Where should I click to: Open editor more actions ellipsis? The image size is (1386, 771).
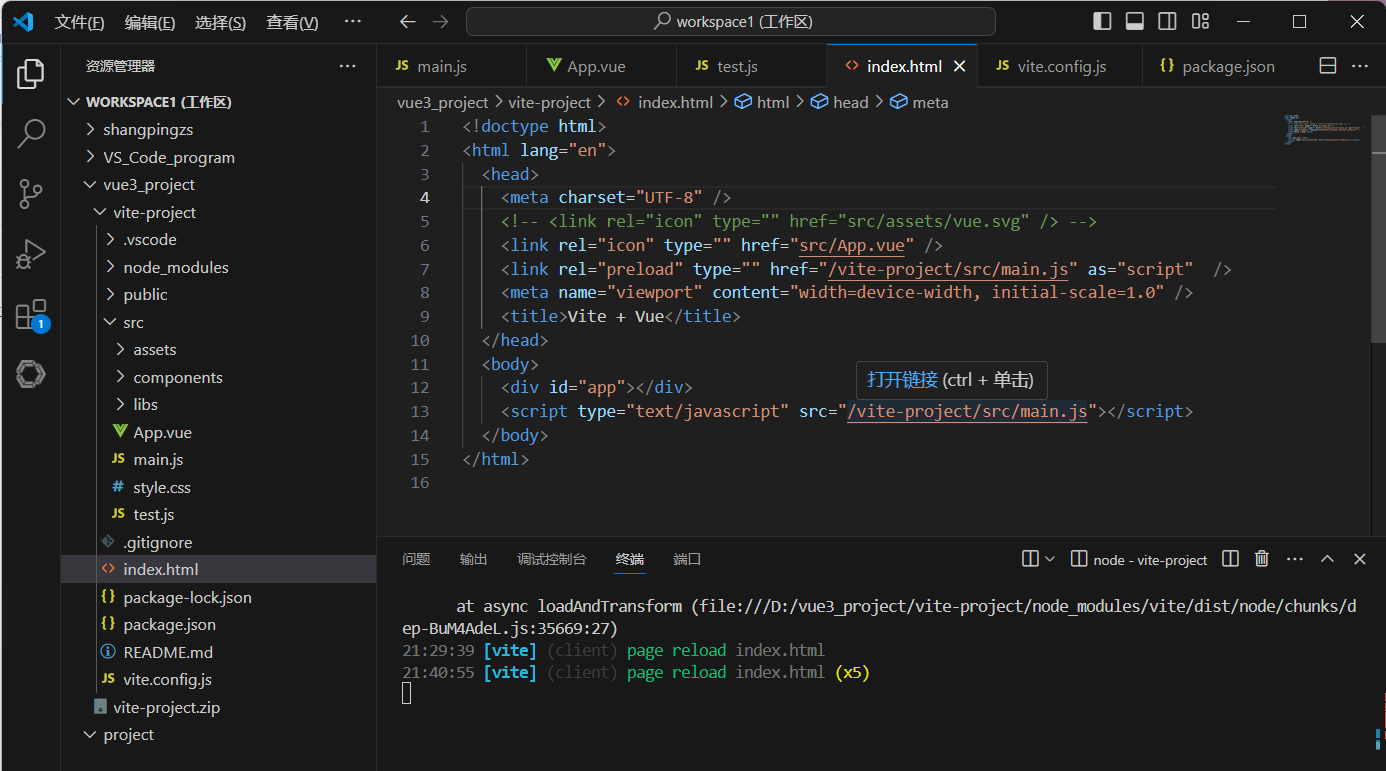1360,66
